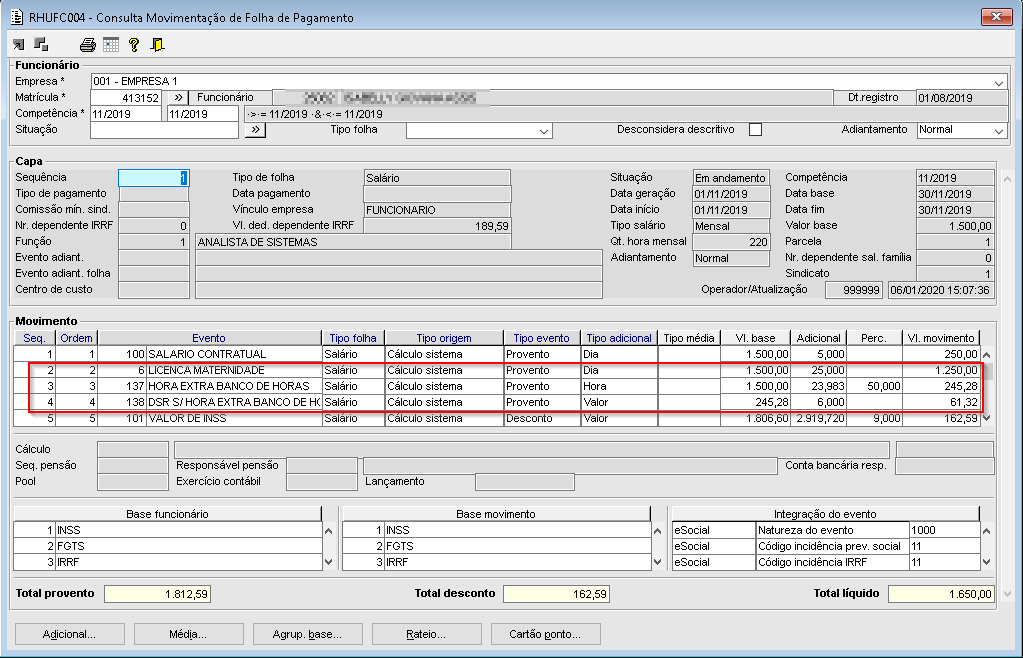The width and height of the screenshot is (1023, 658).
Task: Click the first arrow icon in the toolbar
Action: tap(18, 44)
